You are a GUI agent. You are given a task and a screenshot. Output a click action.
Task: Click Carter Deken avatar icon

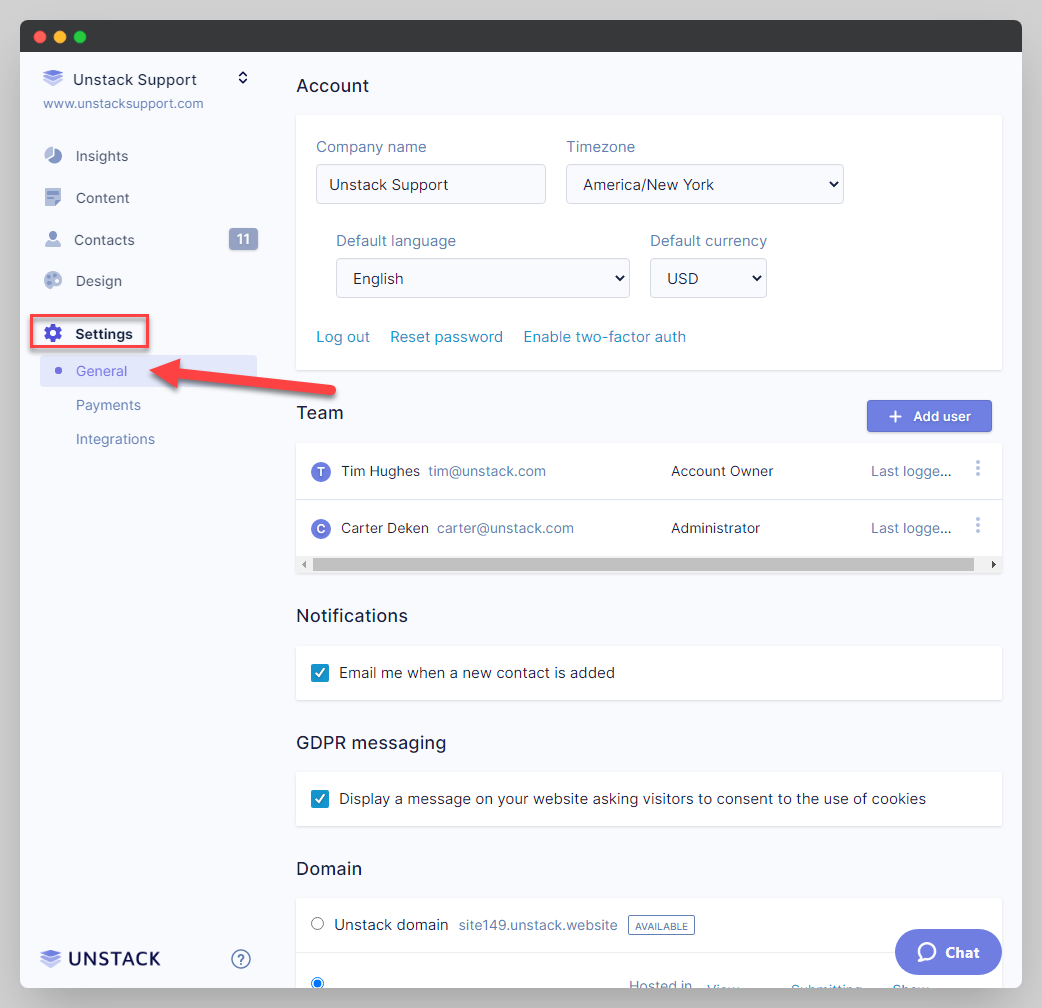pyautogui.click(x=321, y=529)
